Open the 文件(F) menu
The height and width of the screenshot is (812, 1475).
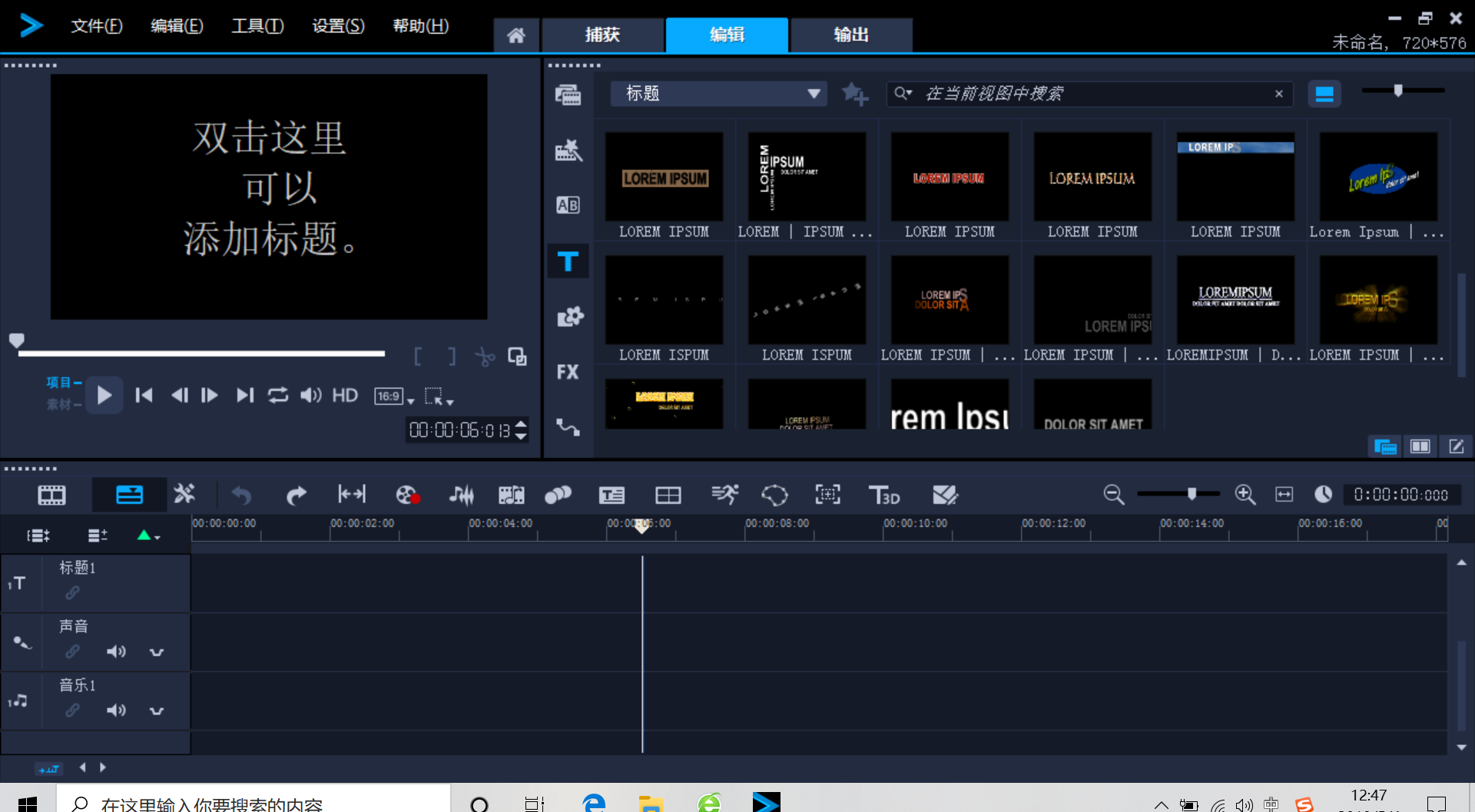(97, 26)
